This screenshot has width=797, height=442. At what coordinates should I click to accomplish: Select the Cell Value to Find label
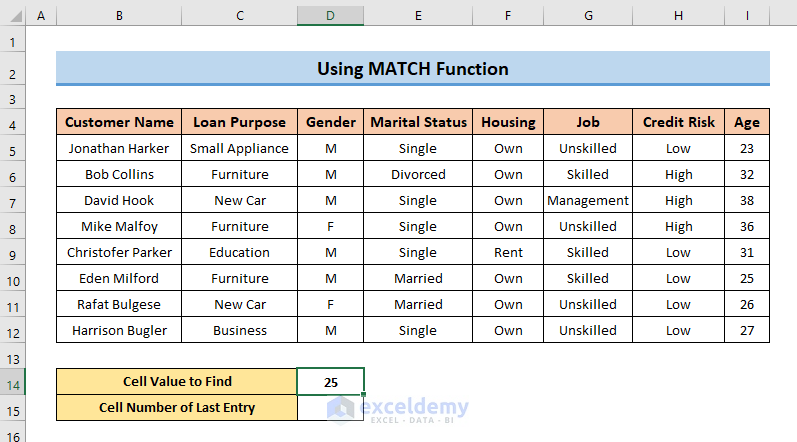[177, 381]
